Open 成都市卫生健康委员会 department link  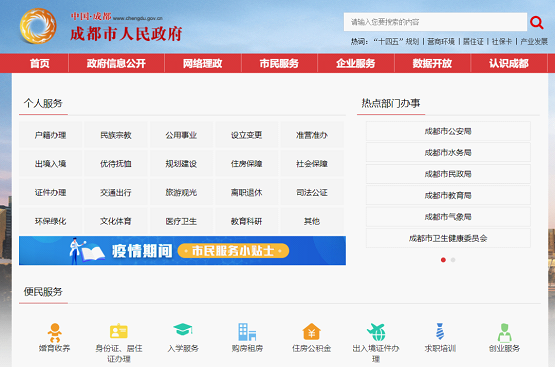448,238
